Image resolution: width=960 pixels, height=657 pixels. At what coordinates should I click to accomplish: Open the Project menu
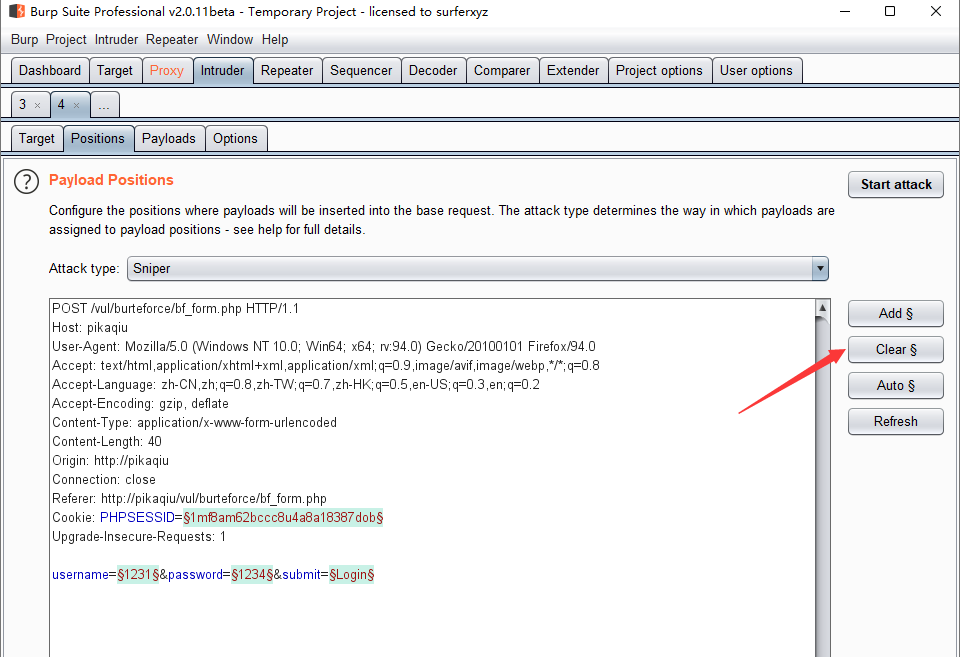(x=66, y=40)
